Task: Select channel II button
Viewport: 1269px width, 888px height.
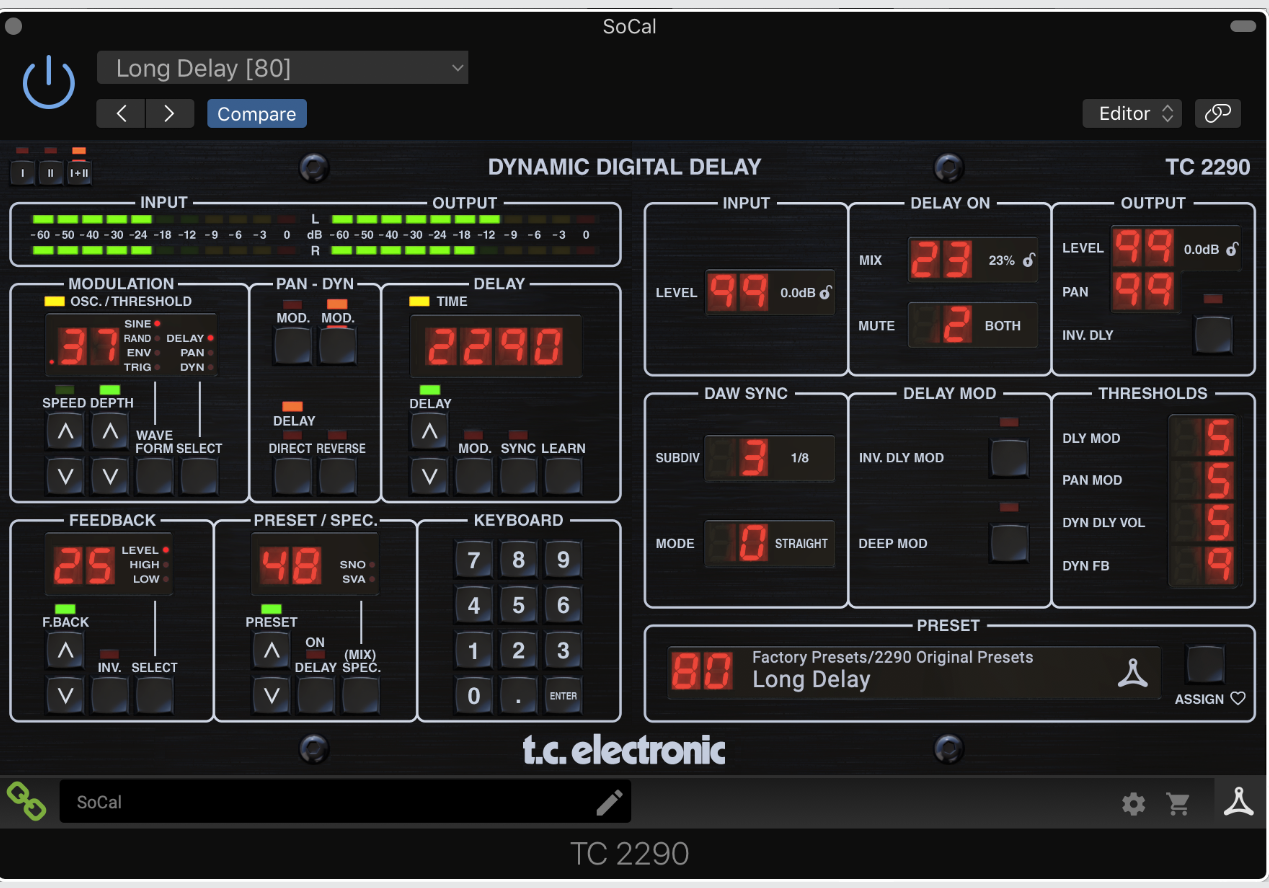Action: [x=51, y=172]
